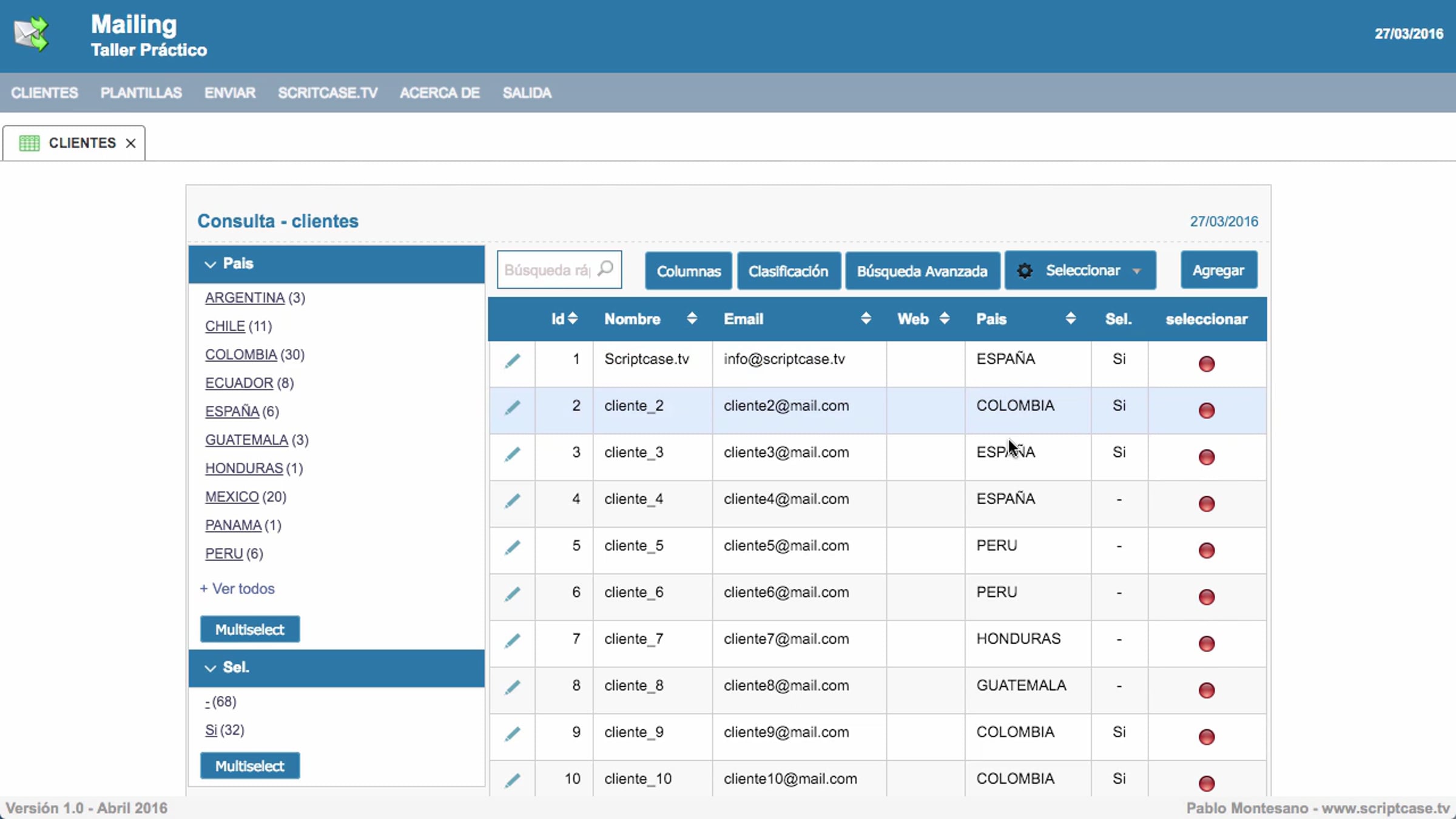The height and width of the screenshot is (819, 1456).
Task: Toggle the red select dot for cliente_4
Action: [x=1207, y=504]
